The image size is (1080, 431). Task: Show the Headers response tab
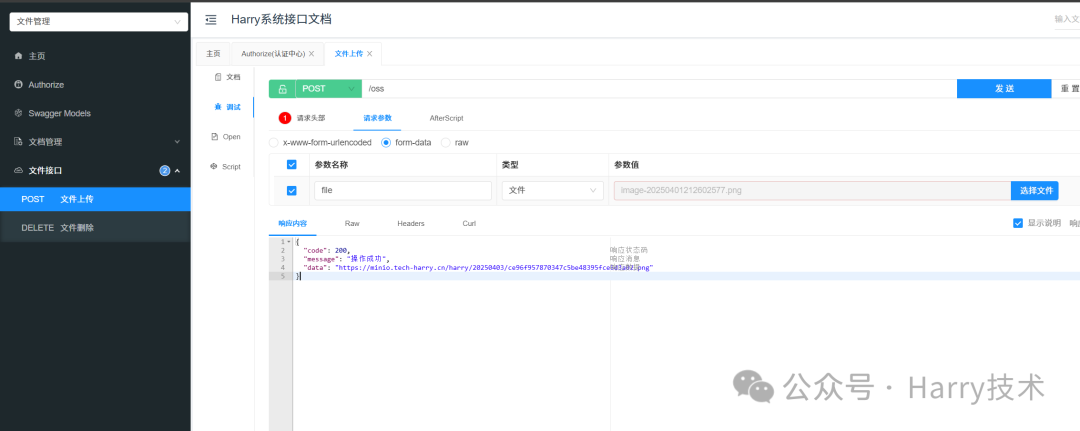(411, 224)
